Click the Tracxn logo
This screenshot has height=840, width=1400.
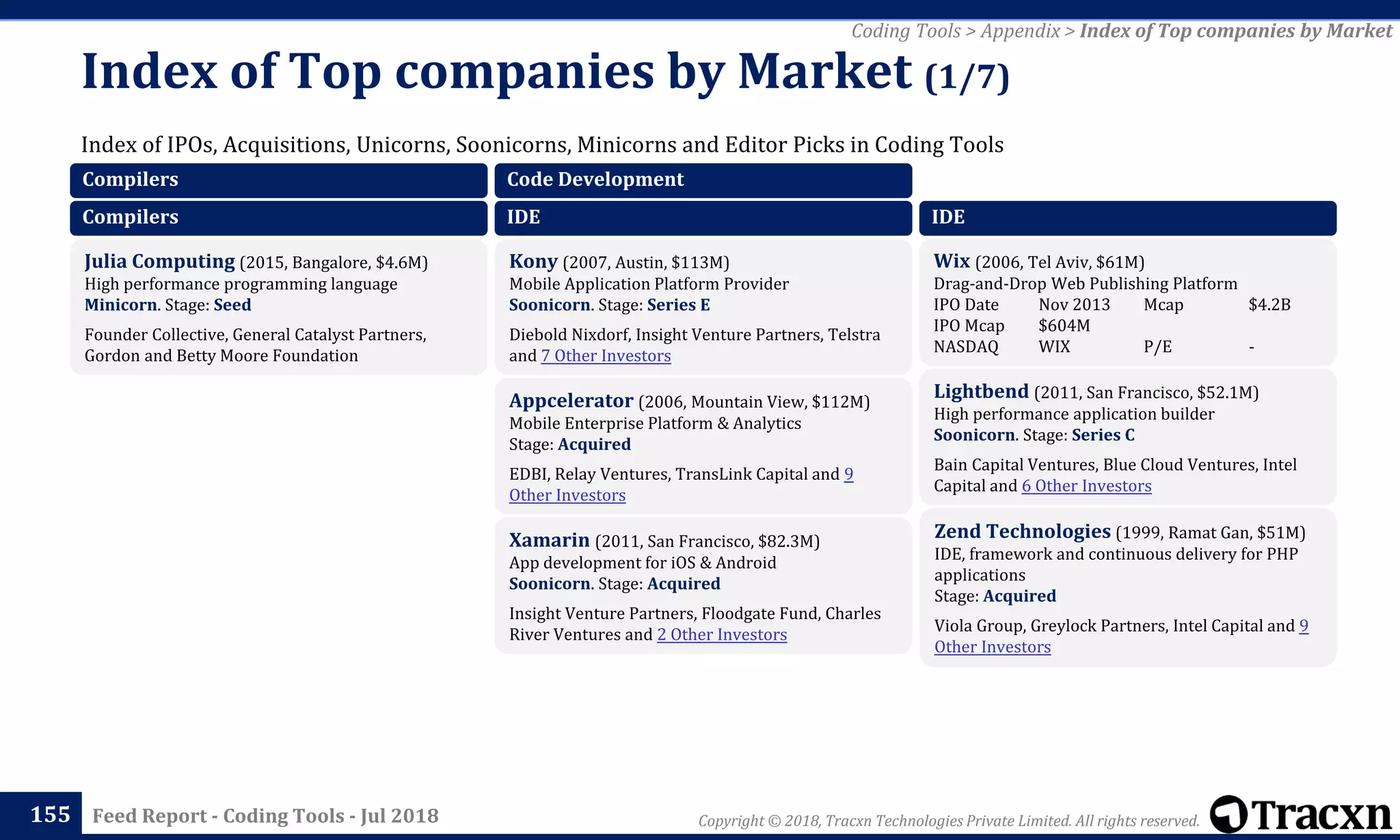tap(1301, 814)
